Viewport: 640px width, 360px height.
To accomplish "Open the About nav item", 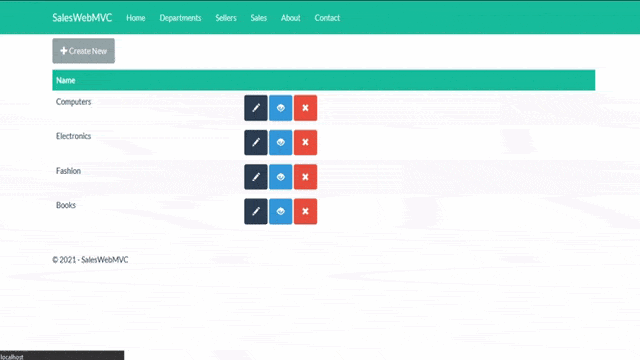I will click(291, 18).
